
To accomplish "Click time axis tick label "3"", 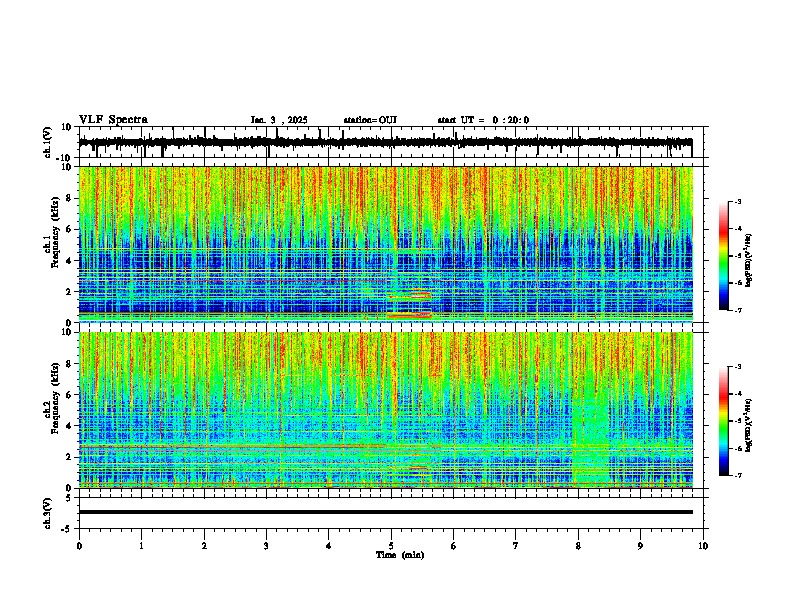I will [267, 546].
